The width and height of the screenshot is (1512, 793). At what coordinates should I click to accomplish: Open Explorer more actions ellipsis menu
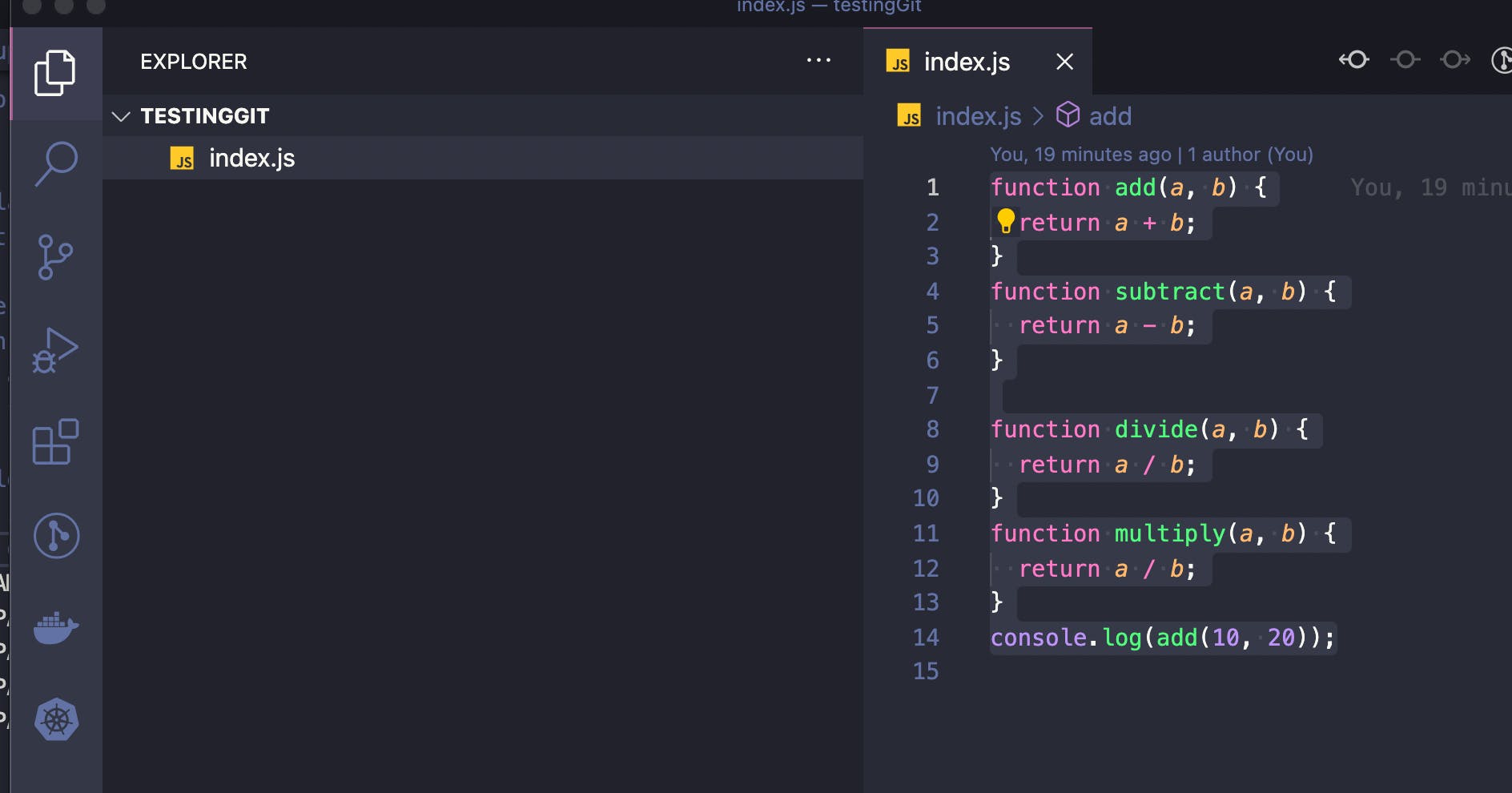tap(818, 60)
